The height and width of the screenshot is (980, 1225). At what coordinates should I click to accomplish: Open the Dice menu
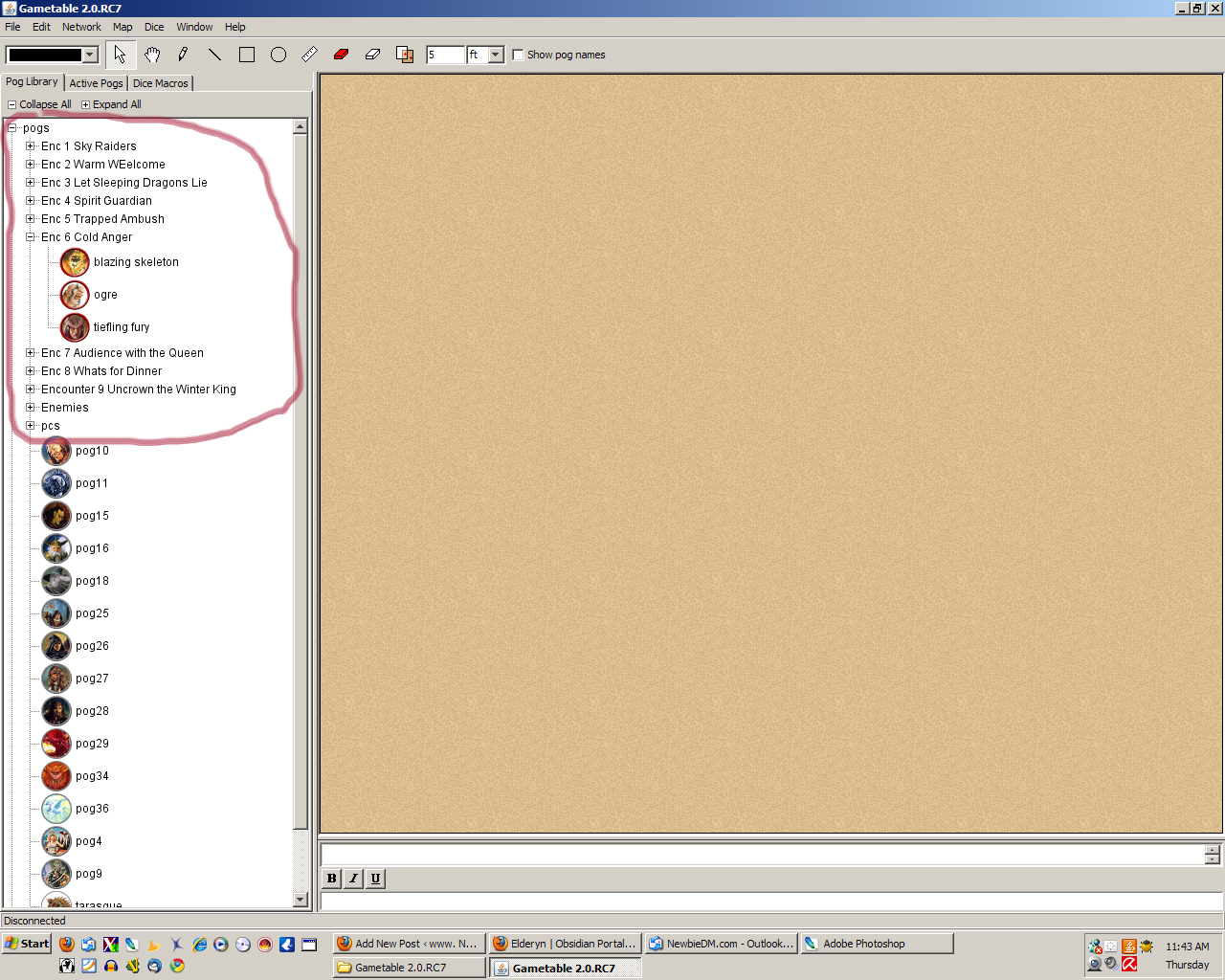154,27
